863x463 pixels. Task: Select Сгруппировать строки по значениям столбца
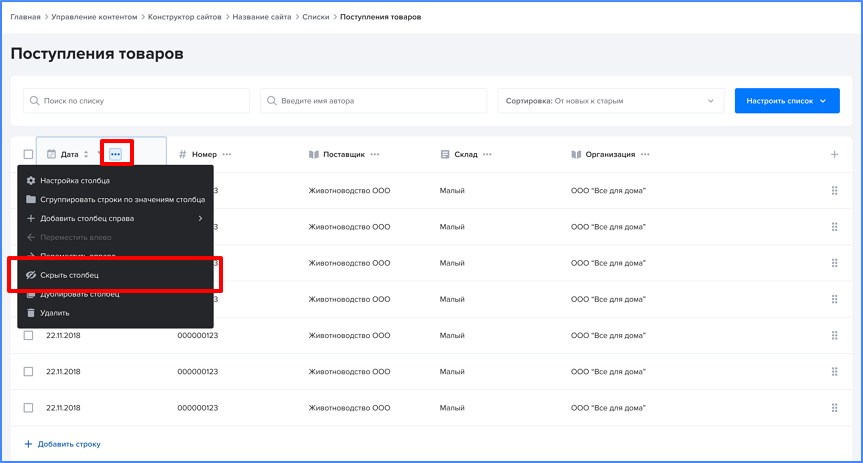tap(116, 199)
